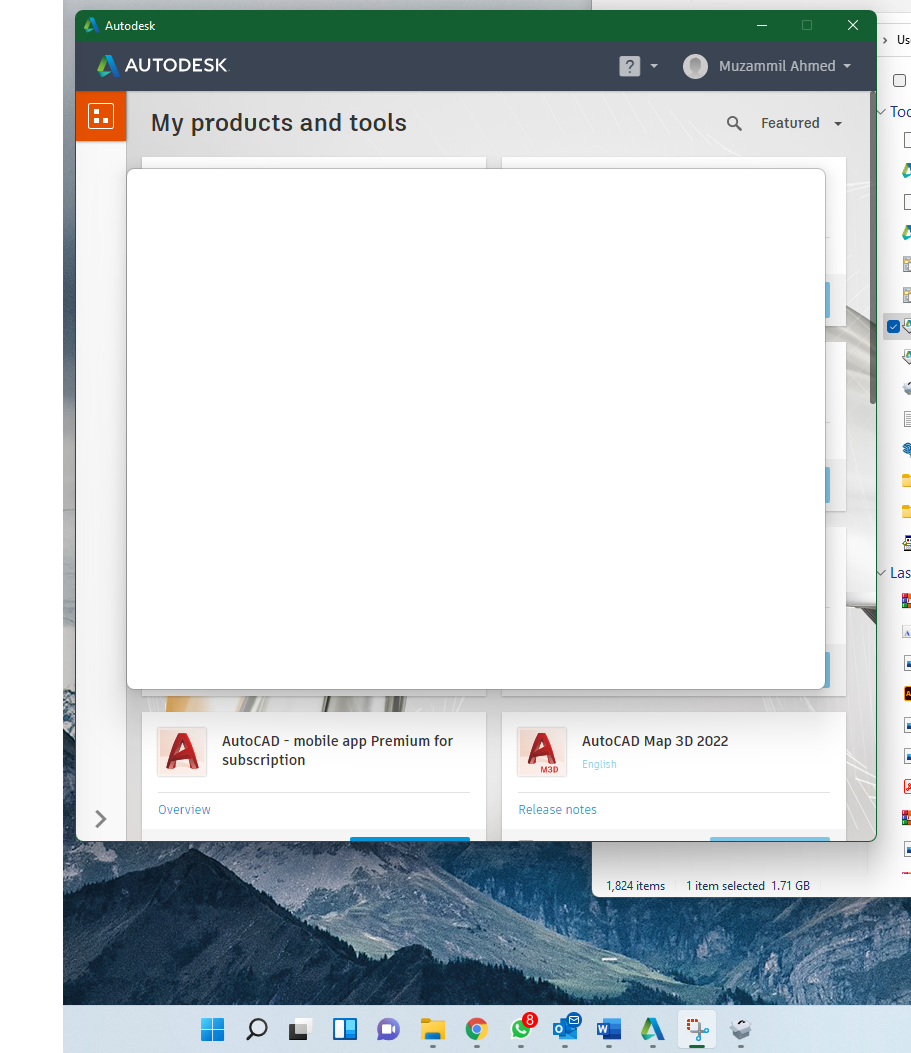Open Microsoft Word from the taskbar
This screenshot has height=1053, width=911.
608,1029
